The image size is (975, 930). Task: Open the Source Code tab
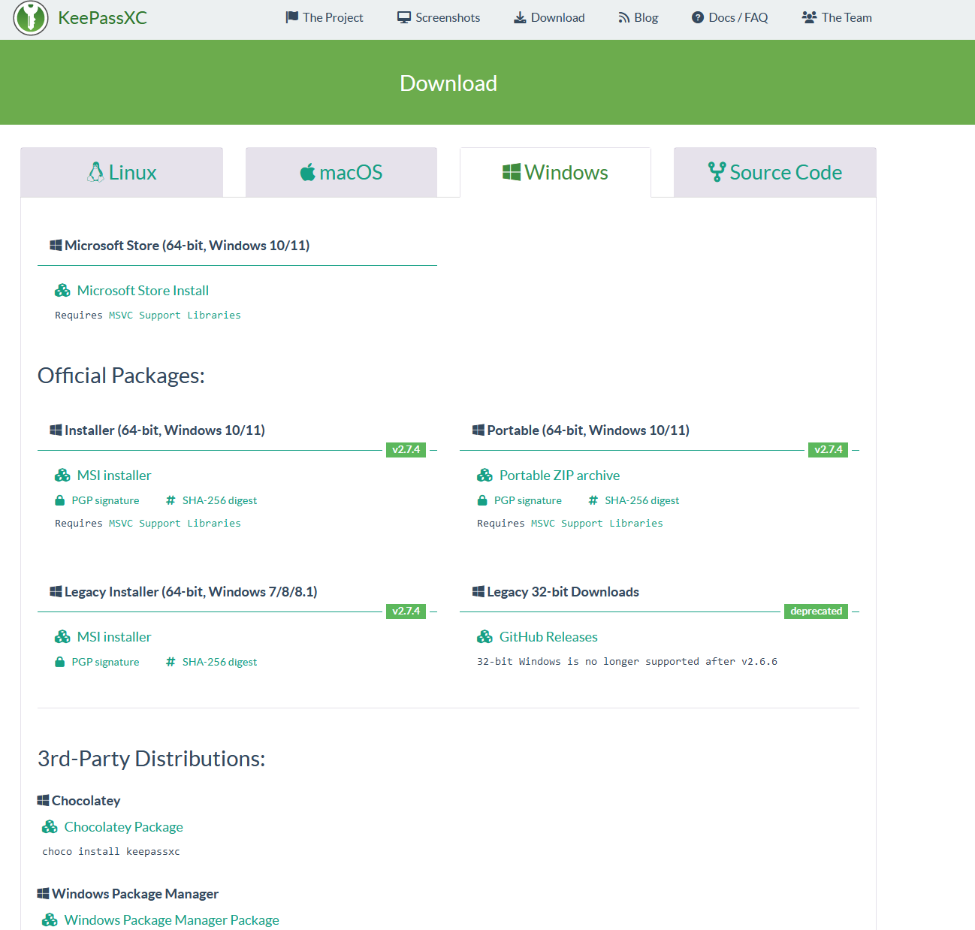tap(775, 172)
